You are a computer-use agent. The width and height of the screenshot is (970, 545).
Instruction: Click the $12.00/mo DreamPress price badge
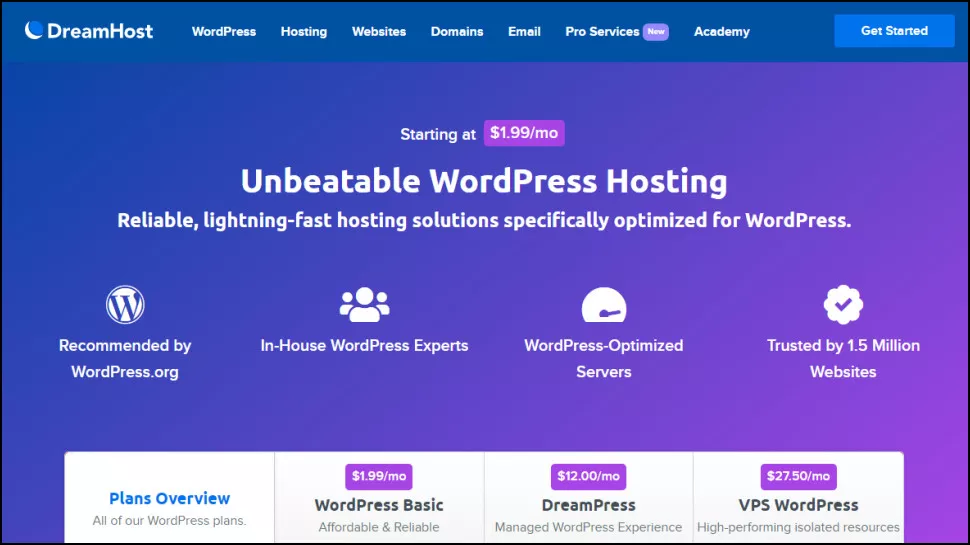(x=588, y=476)
